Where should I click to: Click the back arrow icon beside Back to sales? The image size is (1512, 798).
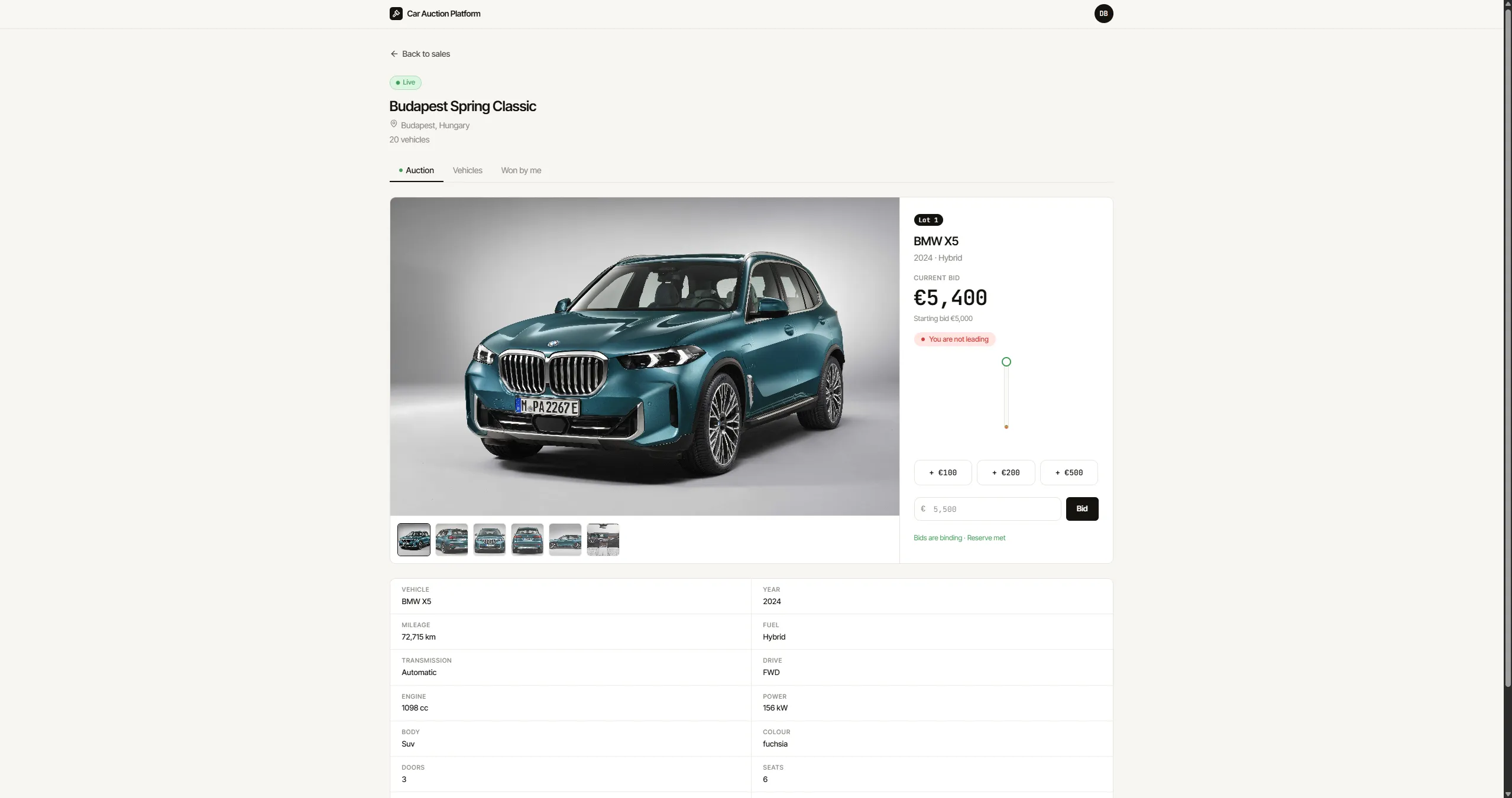click(x=394, y=54)
